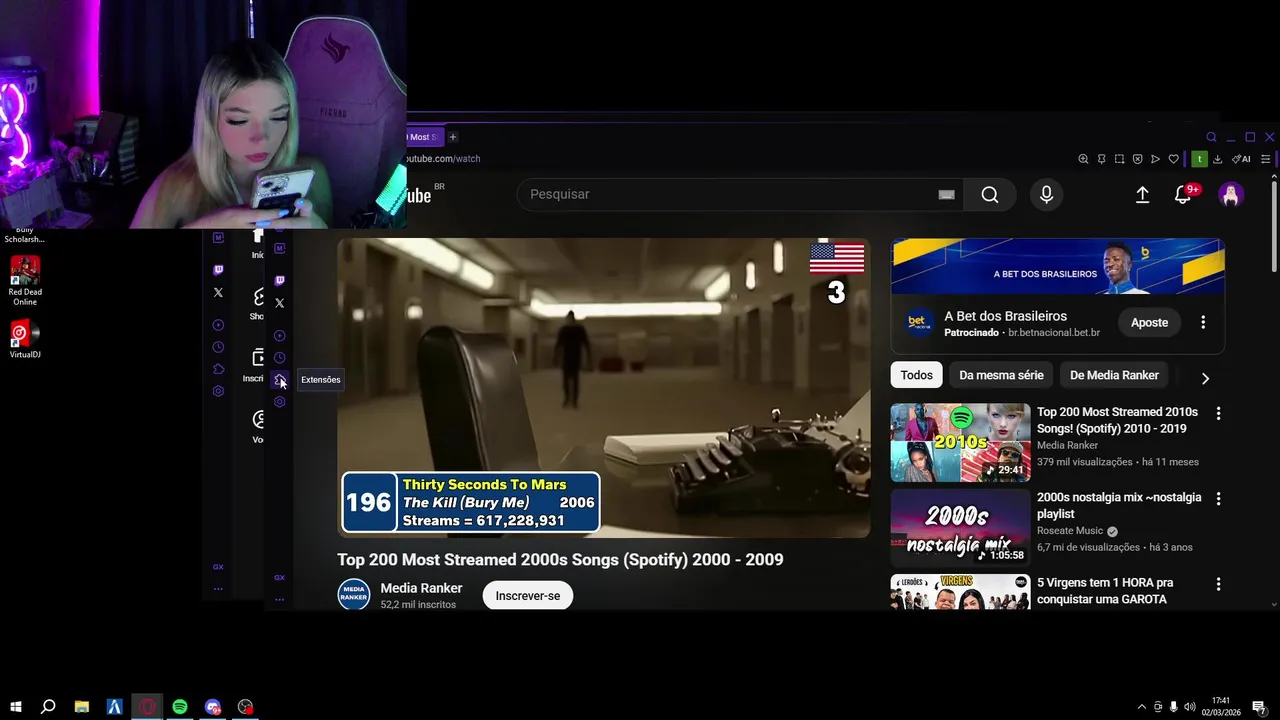Viewport: 1280px width, 720px height.
Task: Open VirtualDJ desktop shortcut
Action: (25, 339)
